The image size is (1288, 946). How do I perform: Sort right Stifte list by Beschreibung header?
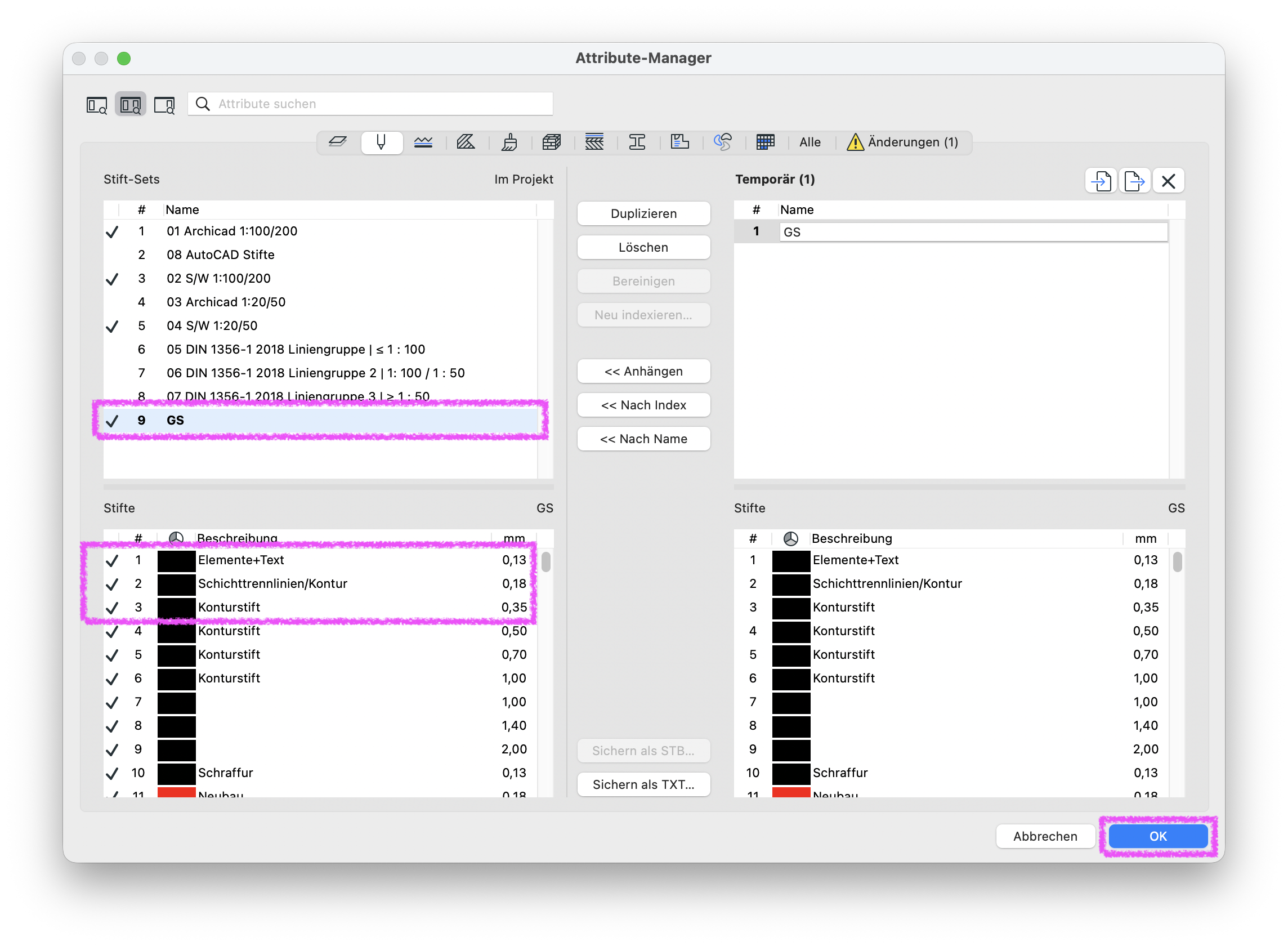click(x=965, y=538)
